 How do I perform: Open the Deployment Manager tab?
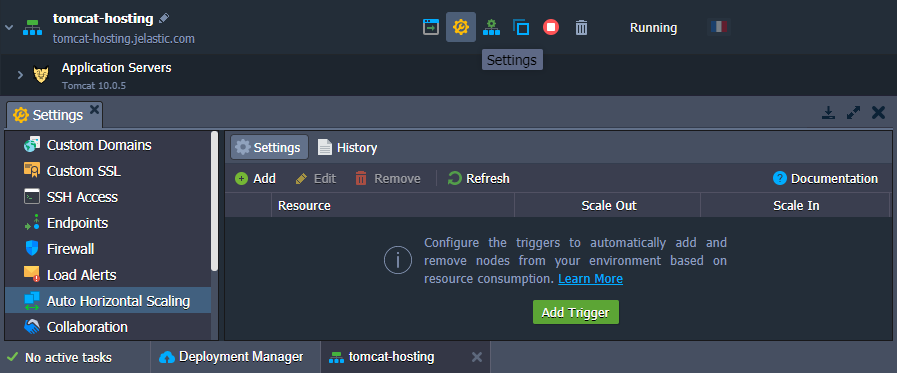point(236,357)
